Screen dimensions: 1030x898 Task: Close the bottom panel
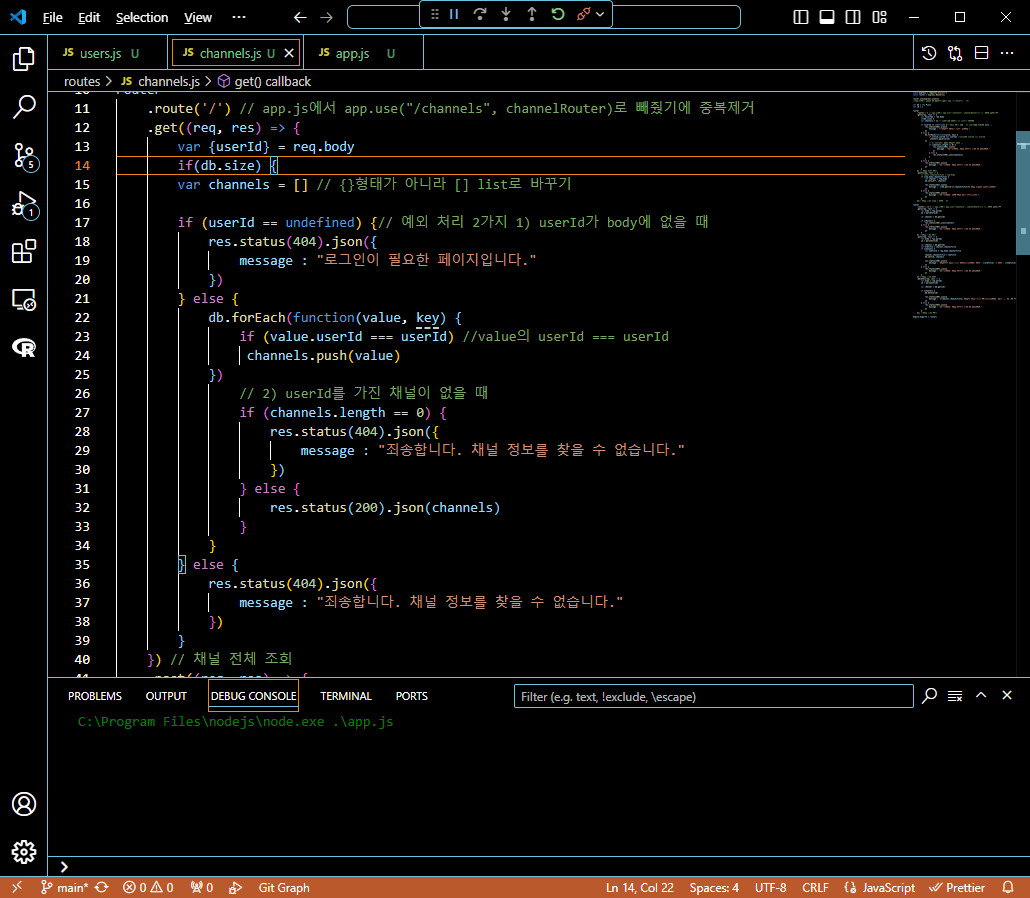(1006, 695)
